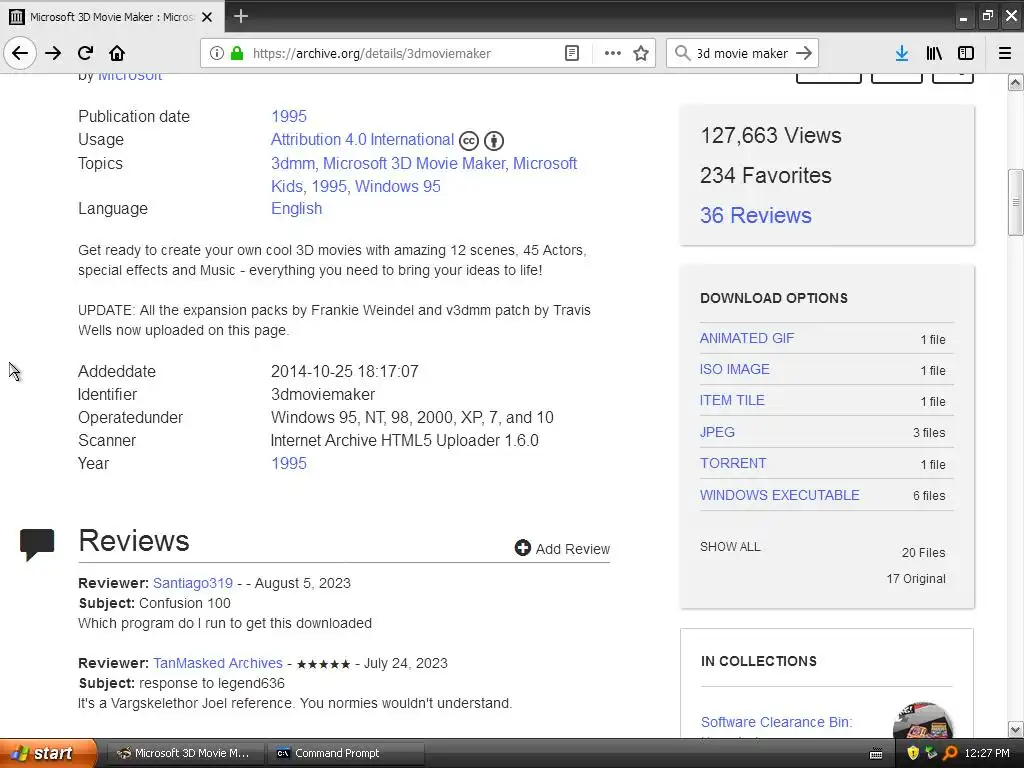Submit search with the arrow button
Screen dimensions: 1024x768
coord(804,53)
